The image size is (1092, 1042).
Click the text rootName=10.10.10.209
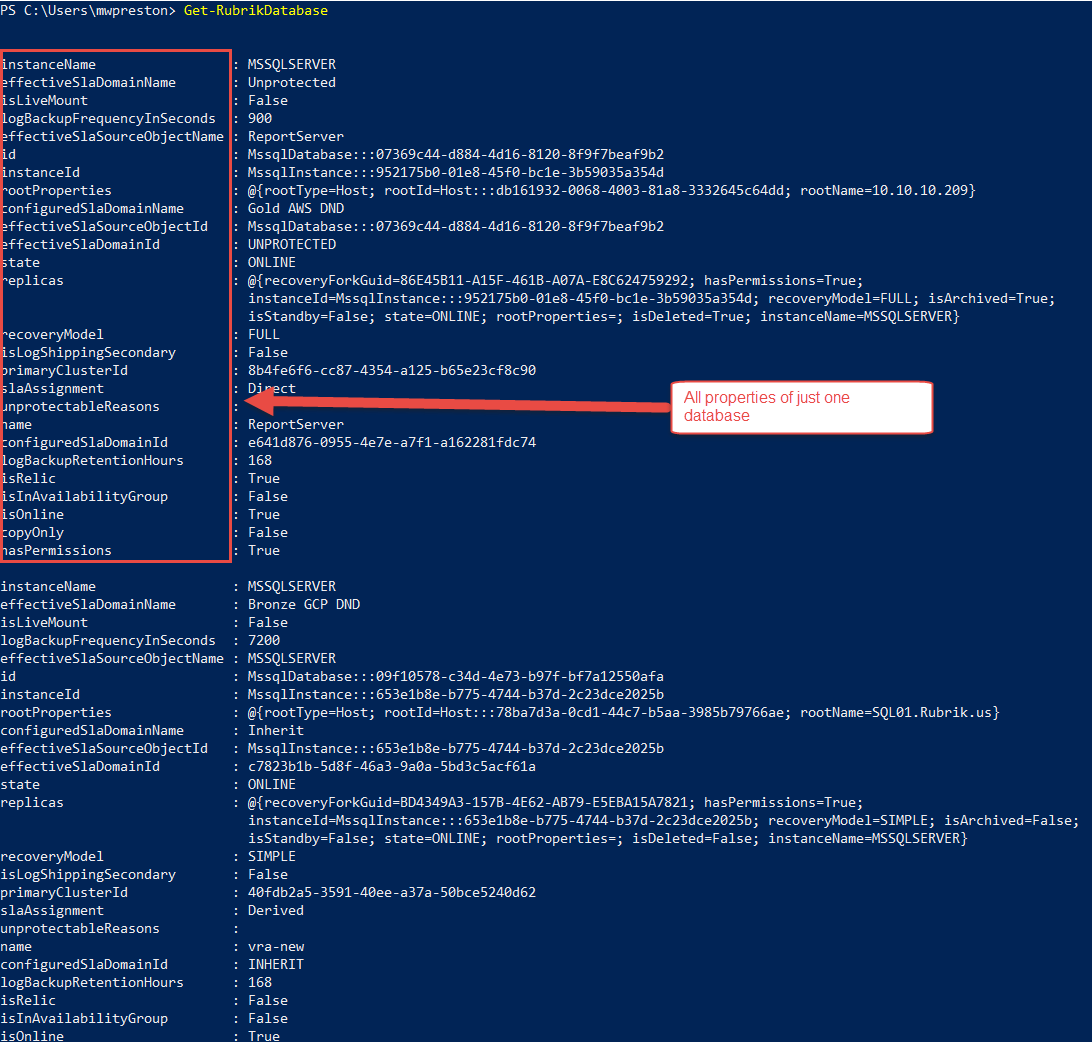click(x=884, y=191)
